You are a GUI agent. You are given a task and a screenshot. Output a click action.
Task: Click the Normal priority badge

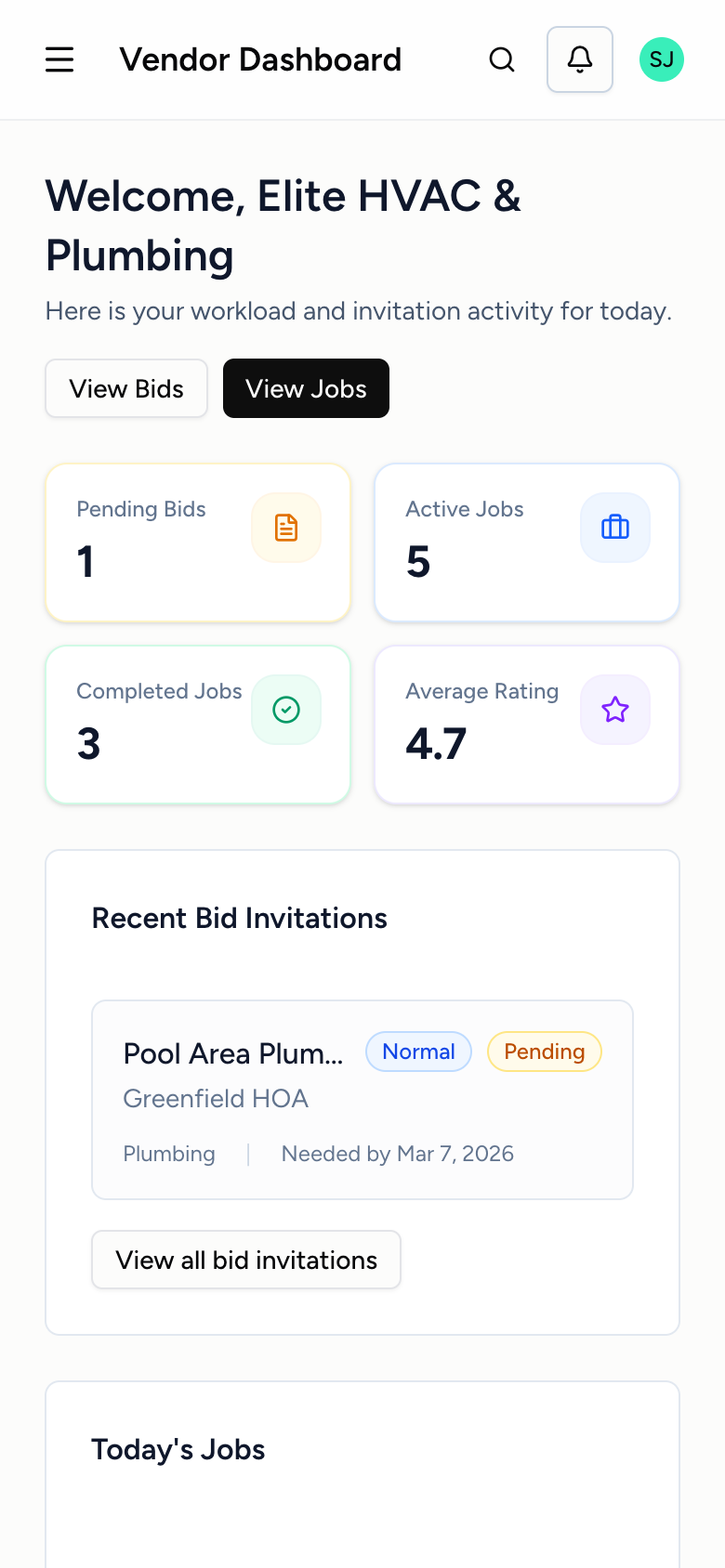418,1052
